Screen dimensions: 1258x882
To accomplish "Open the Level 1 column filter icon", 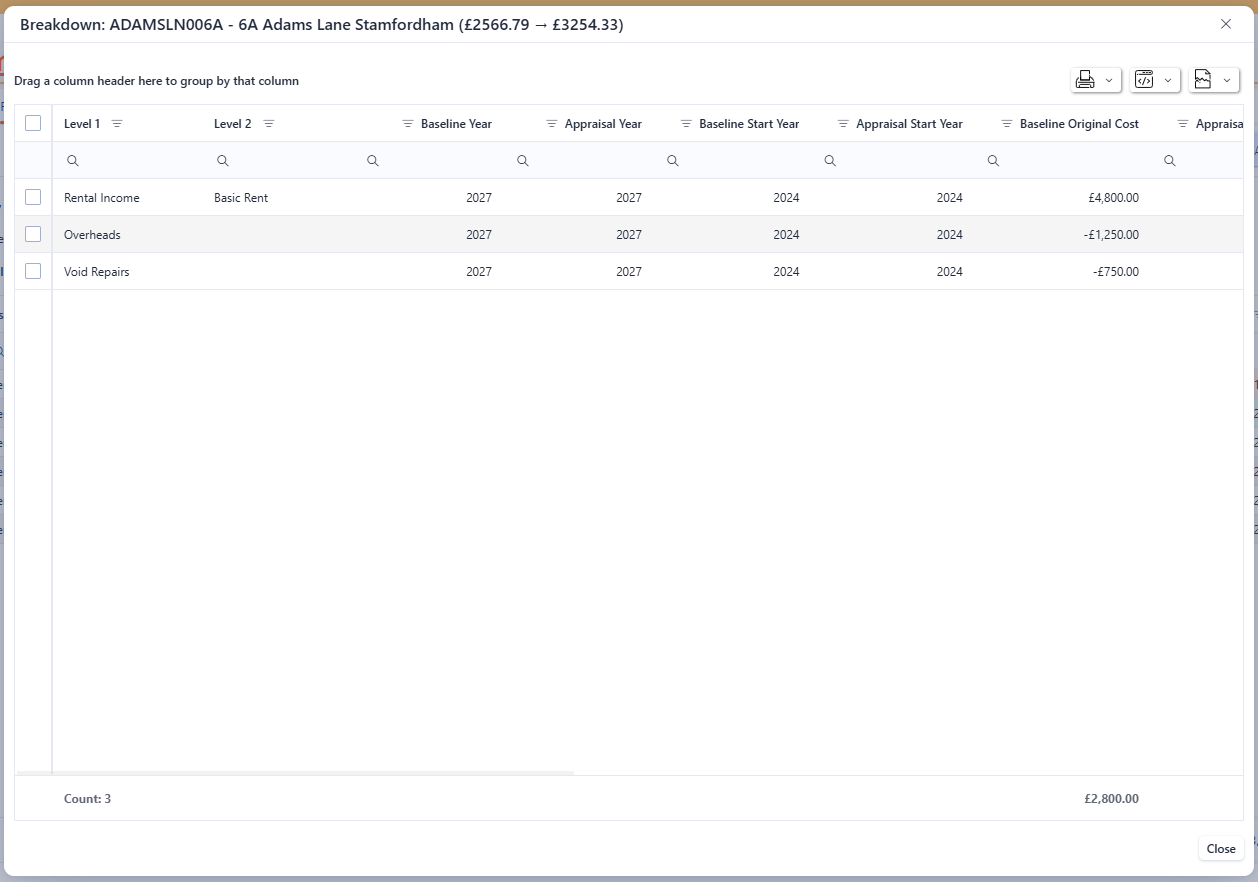I will pos(117,124).
